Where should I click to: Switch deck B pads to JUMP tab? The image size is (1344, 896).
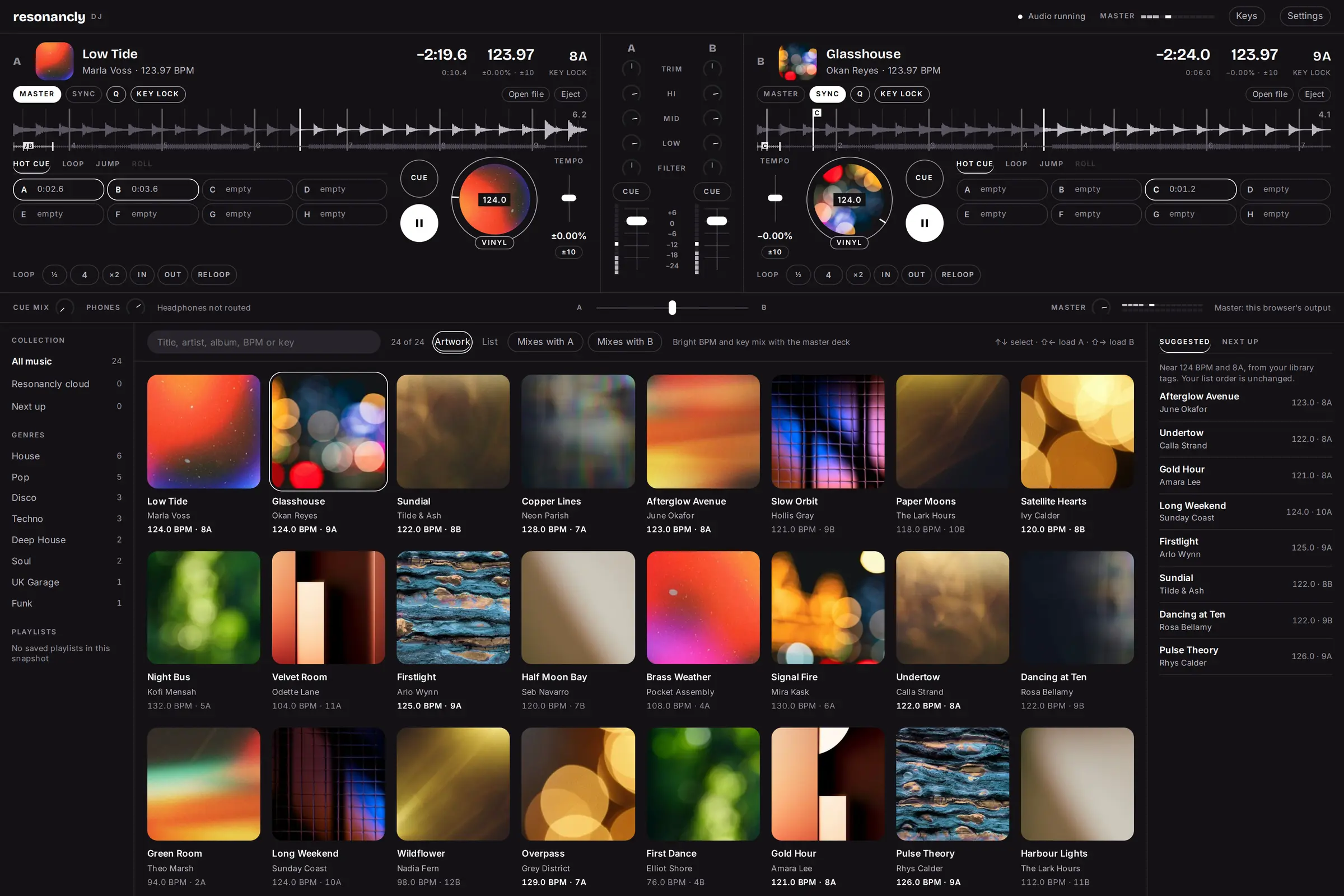[x=1051, y=164]
